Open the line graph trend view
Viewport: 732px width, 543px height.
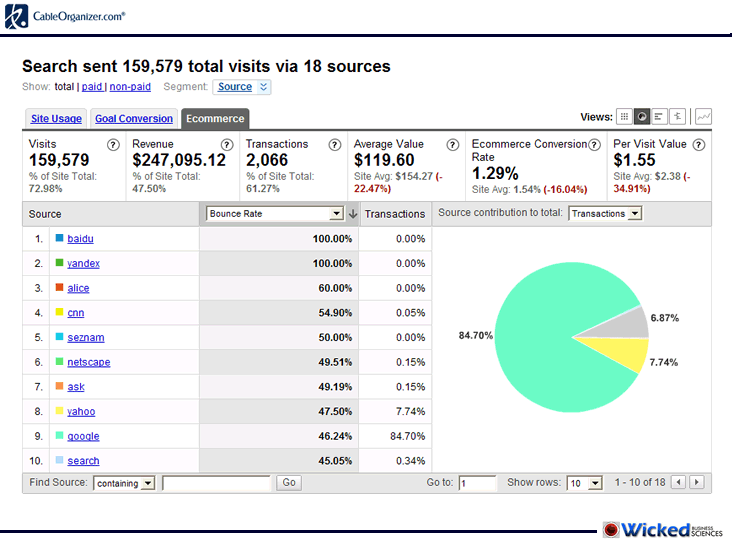pos(703,117)
